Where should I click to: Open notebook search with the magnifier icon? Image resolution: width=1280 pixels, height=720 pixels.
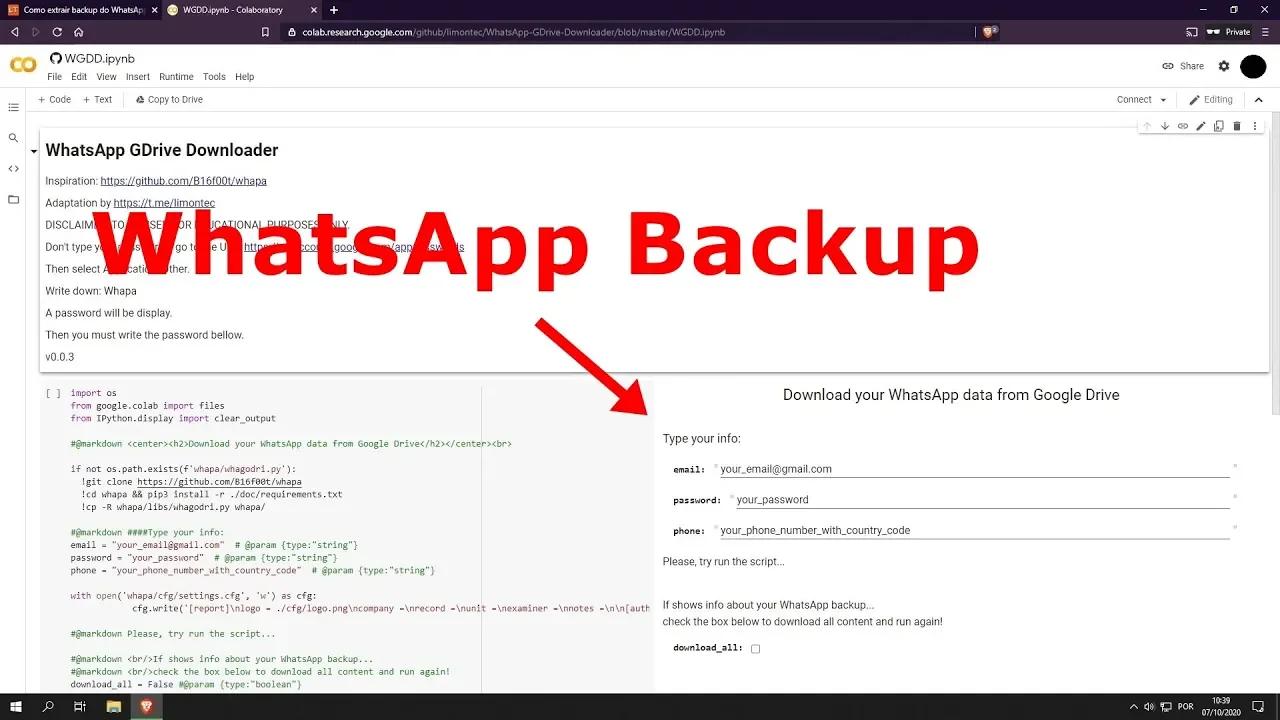click(x=13, y=137)
